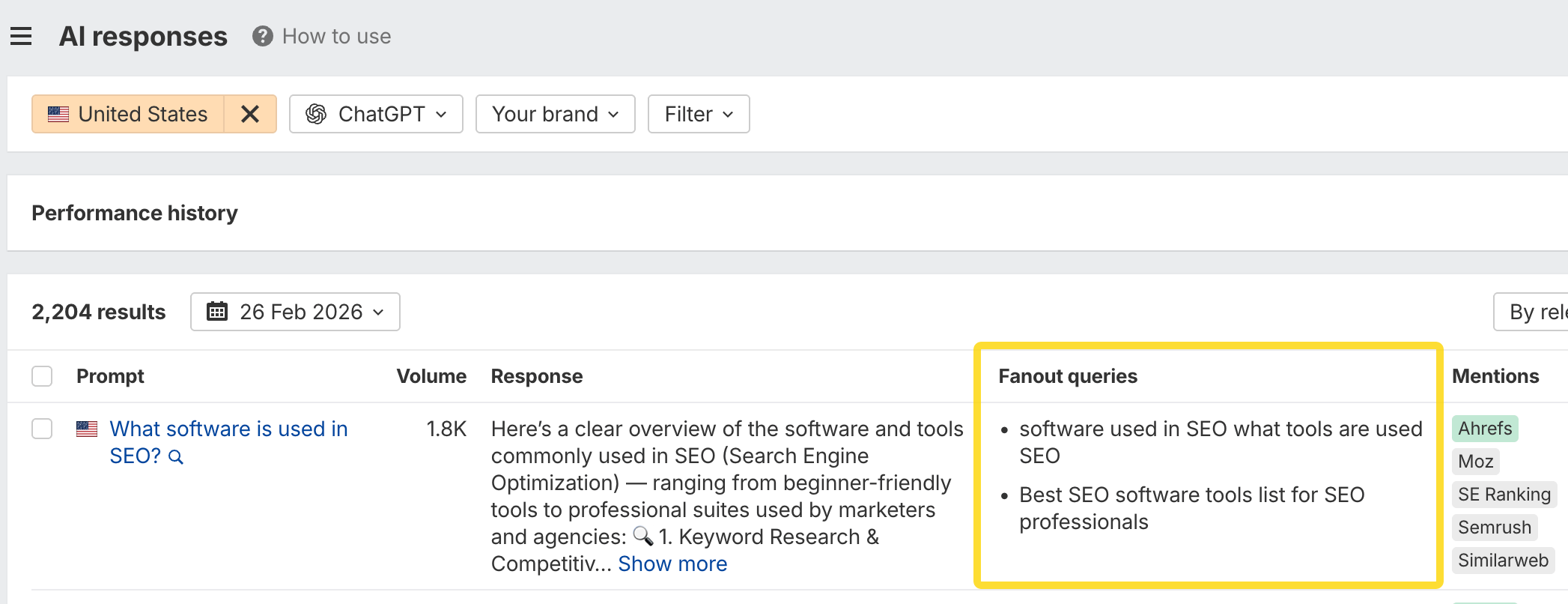Image resolution: width=1568 pixels, height=604 pixels.
Task: Open the hamburger menu icon
Action: pyautogui.click(x=21, y=36)
